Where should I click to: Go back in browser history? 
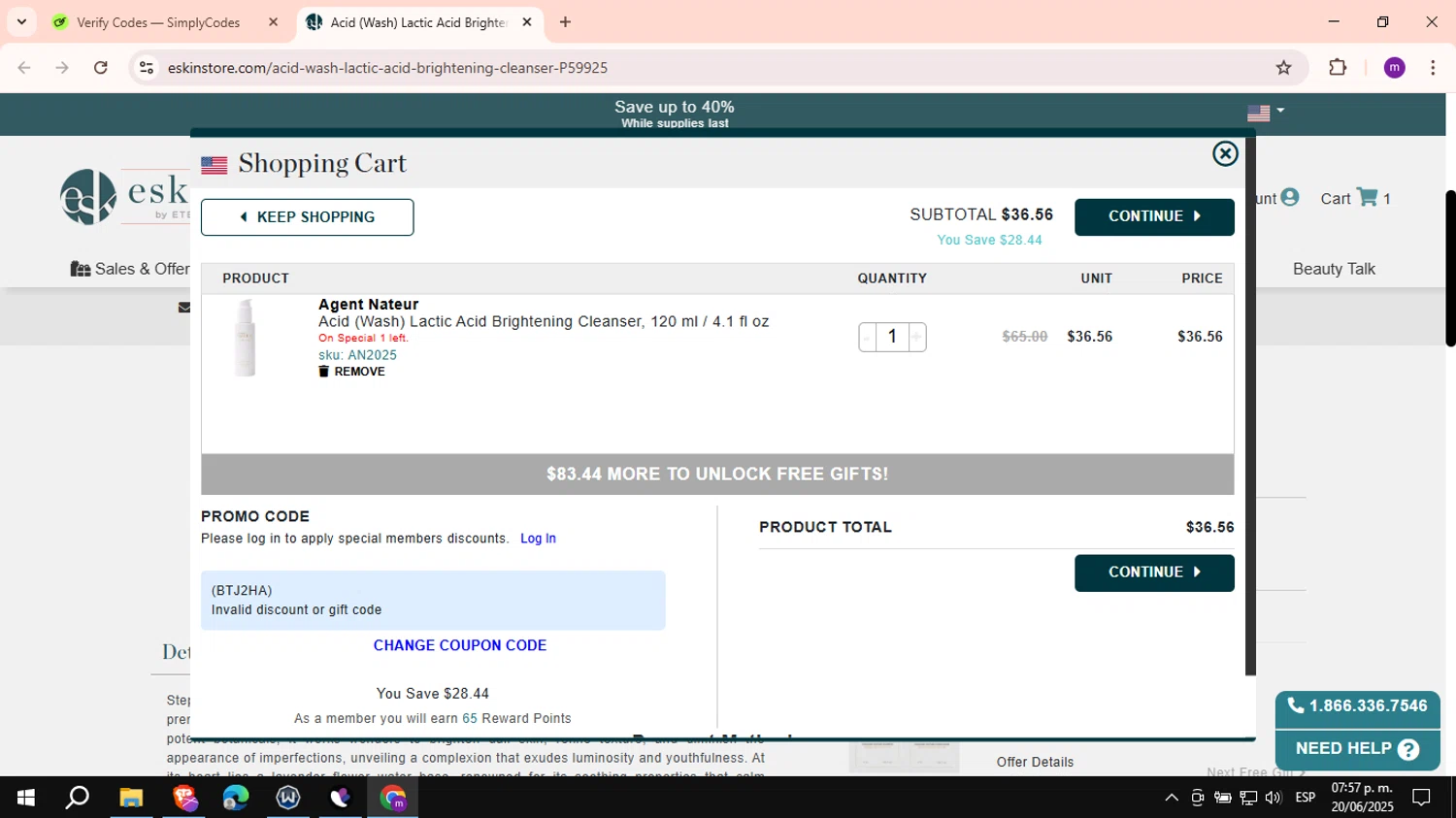click(24, 68)
